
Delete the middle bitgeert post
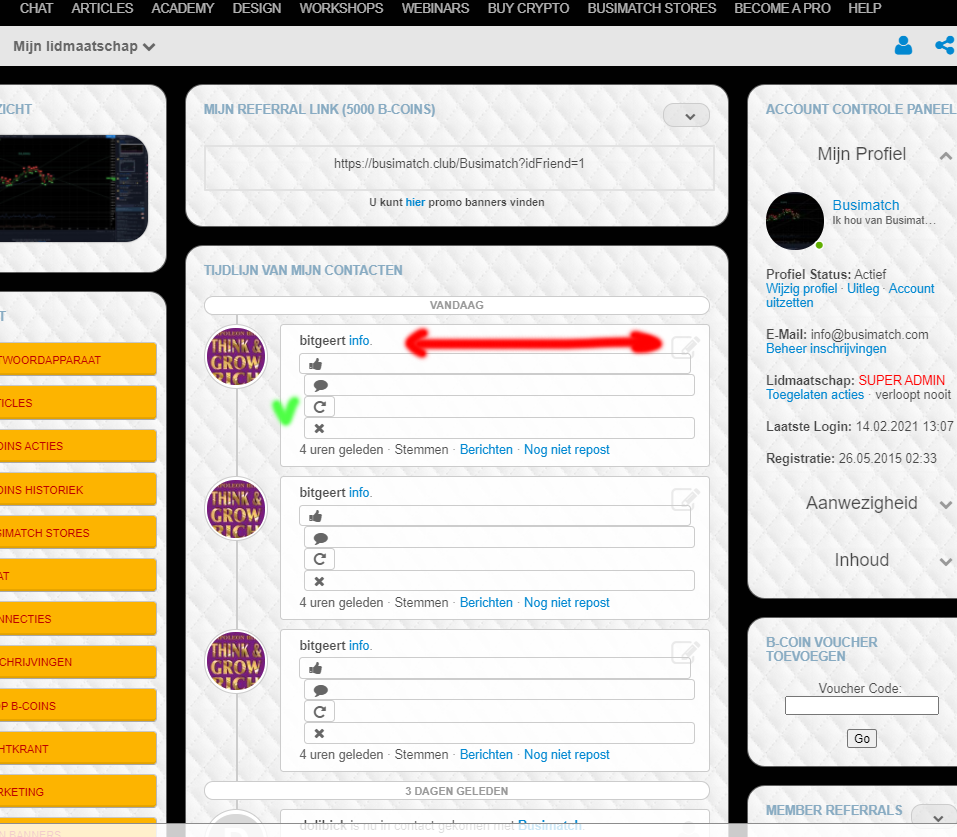coord(499,581)
